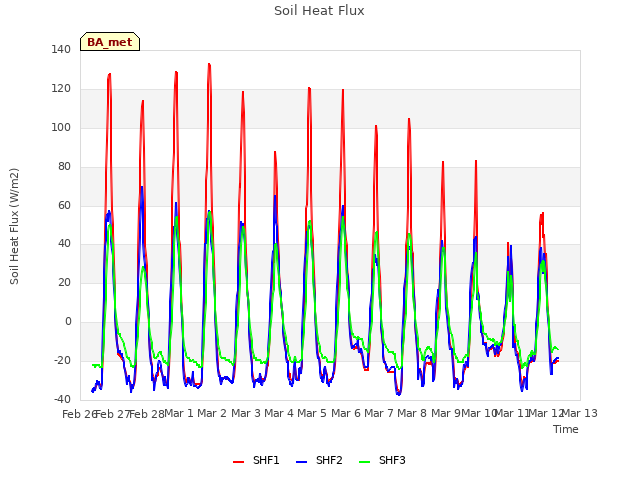640x480 pixels.
Task: Click the Mar 1 x-axis label
Action: pos(179,413)
